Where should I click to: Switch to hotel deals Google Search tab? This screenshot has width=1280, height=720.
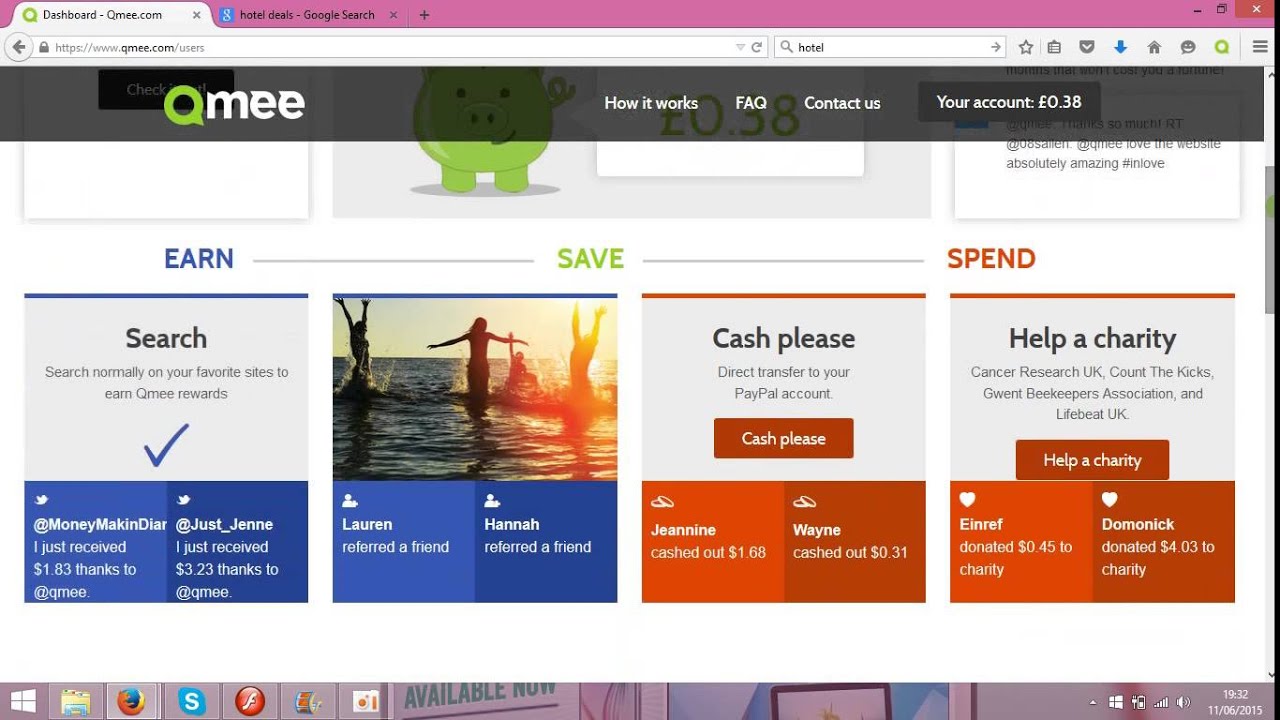[x=306, y=15]
